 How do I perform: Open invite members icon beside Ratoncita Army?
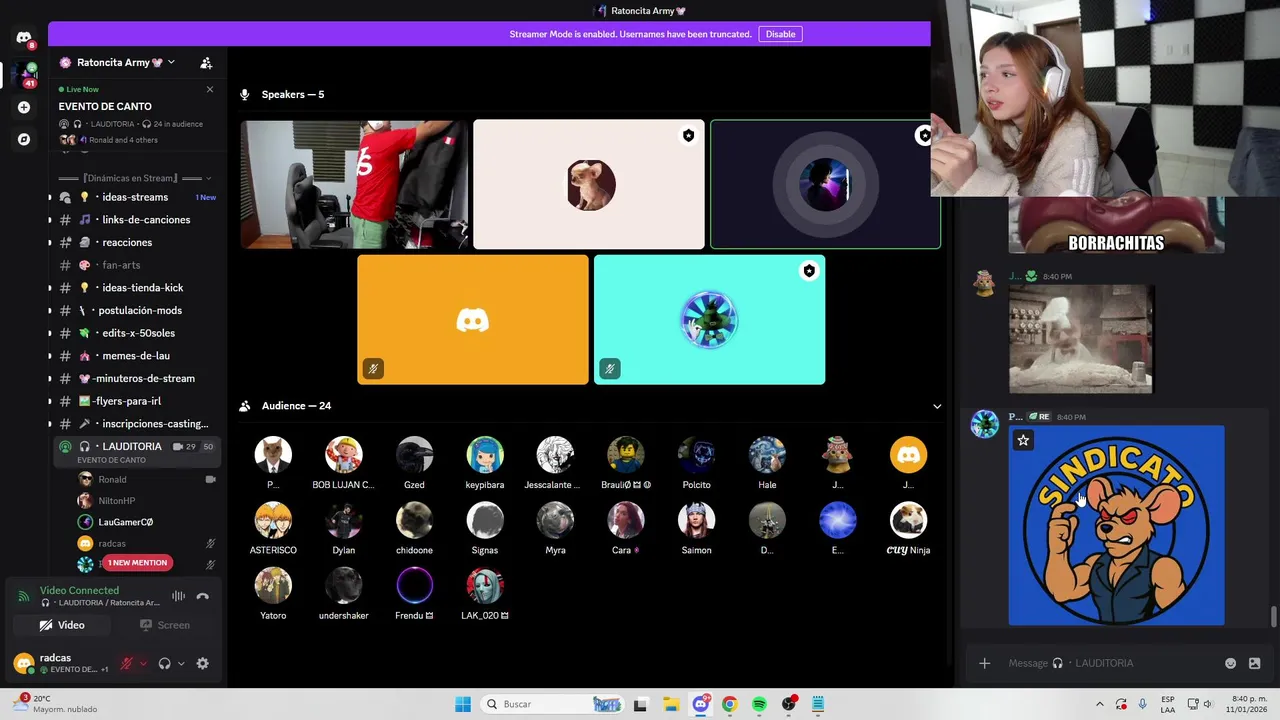(206, 62)
